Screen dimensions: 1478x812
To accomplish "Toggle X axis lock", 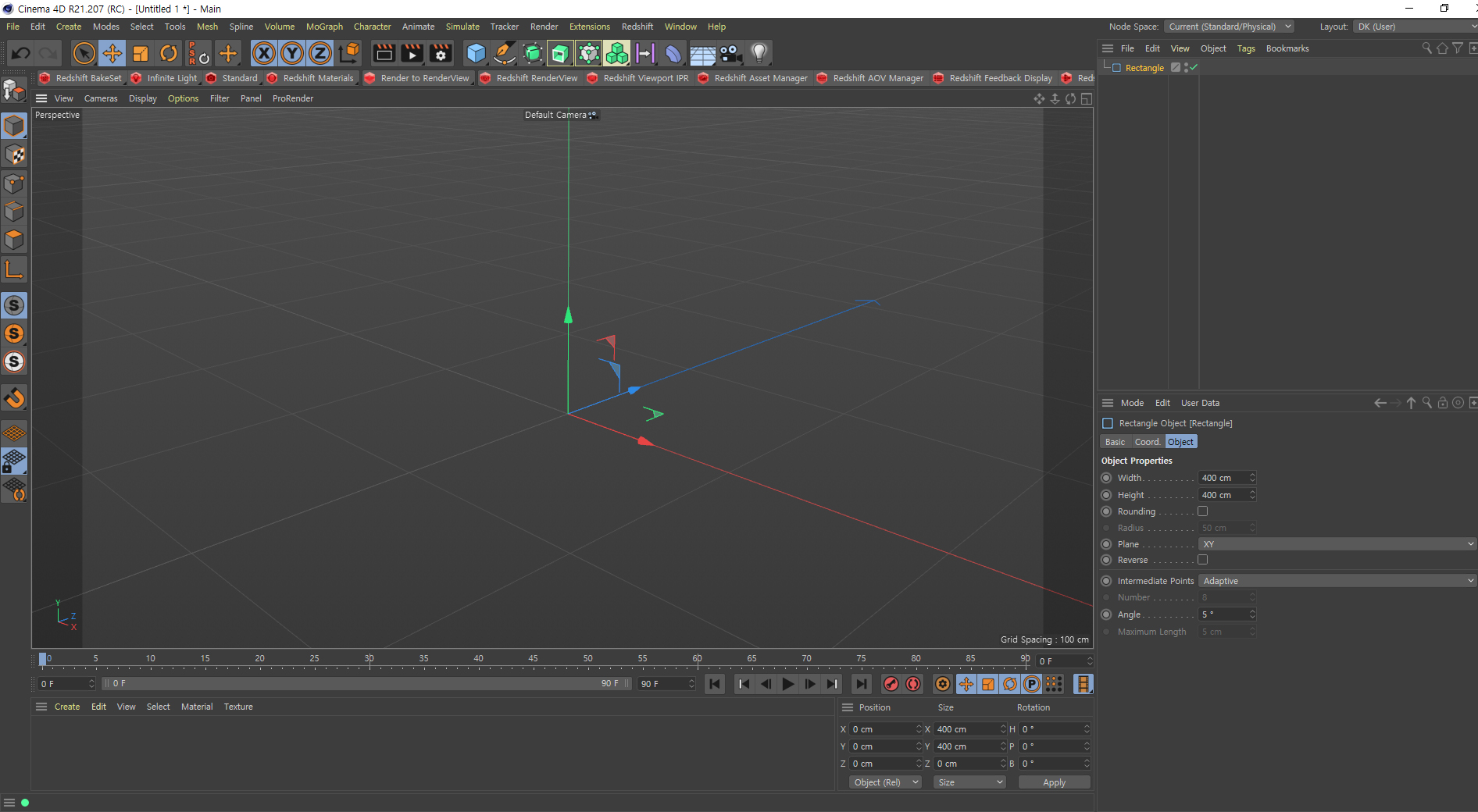I will 264,53.
